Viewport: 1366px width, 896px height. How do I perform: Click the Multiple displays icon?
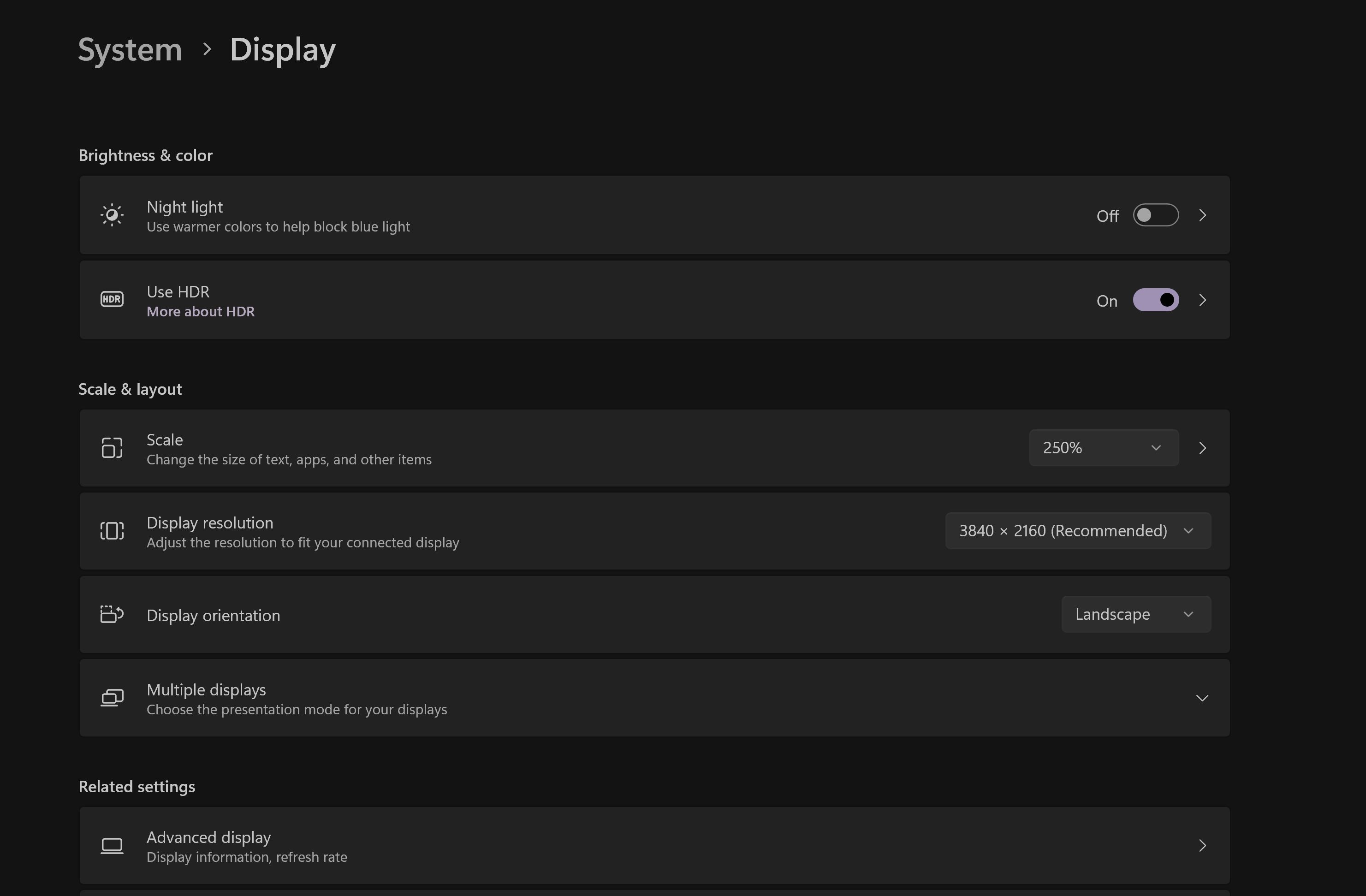tap(112, 698)
